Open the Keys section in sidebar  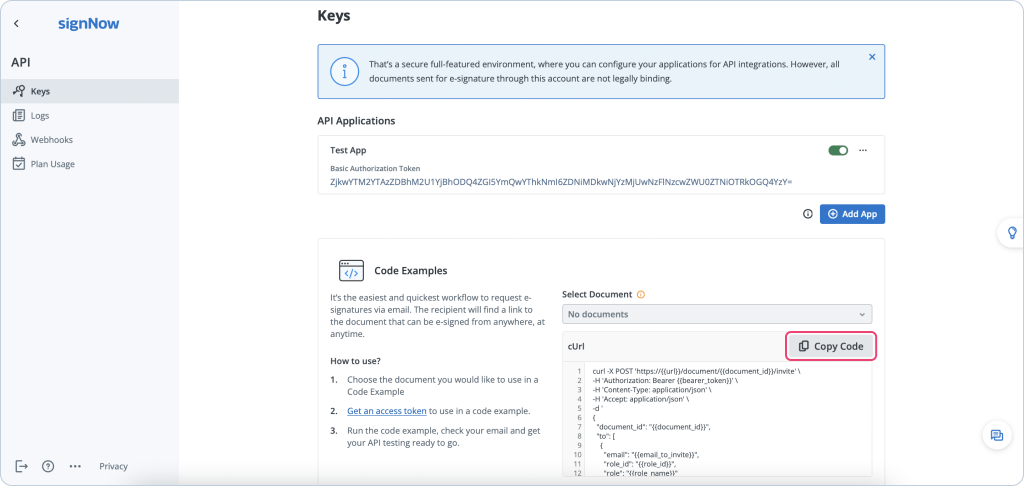pyautogui.click(x=40, y=91)
